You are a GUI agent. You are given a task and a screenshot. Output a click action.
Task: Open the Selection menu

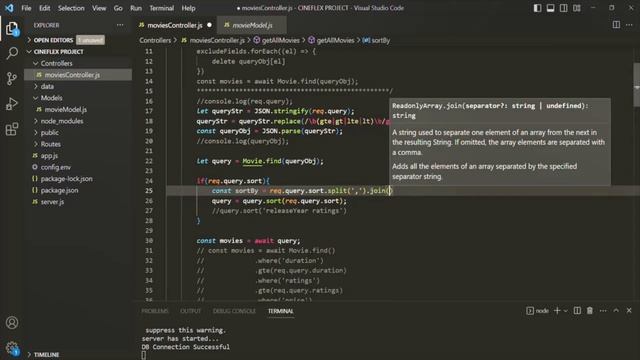tap(71, 8)
